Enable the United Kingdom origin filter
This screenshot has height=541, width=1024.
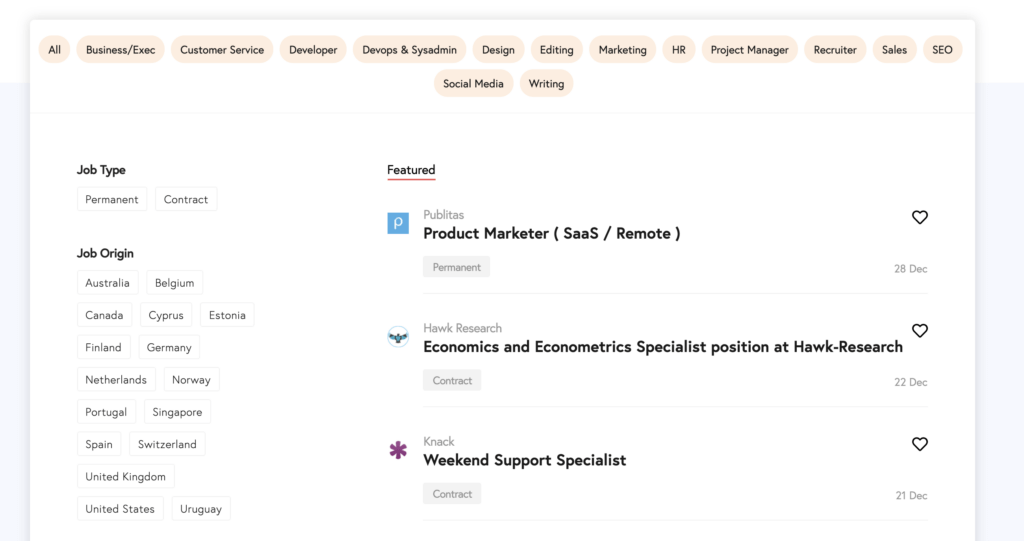point(125,476)
